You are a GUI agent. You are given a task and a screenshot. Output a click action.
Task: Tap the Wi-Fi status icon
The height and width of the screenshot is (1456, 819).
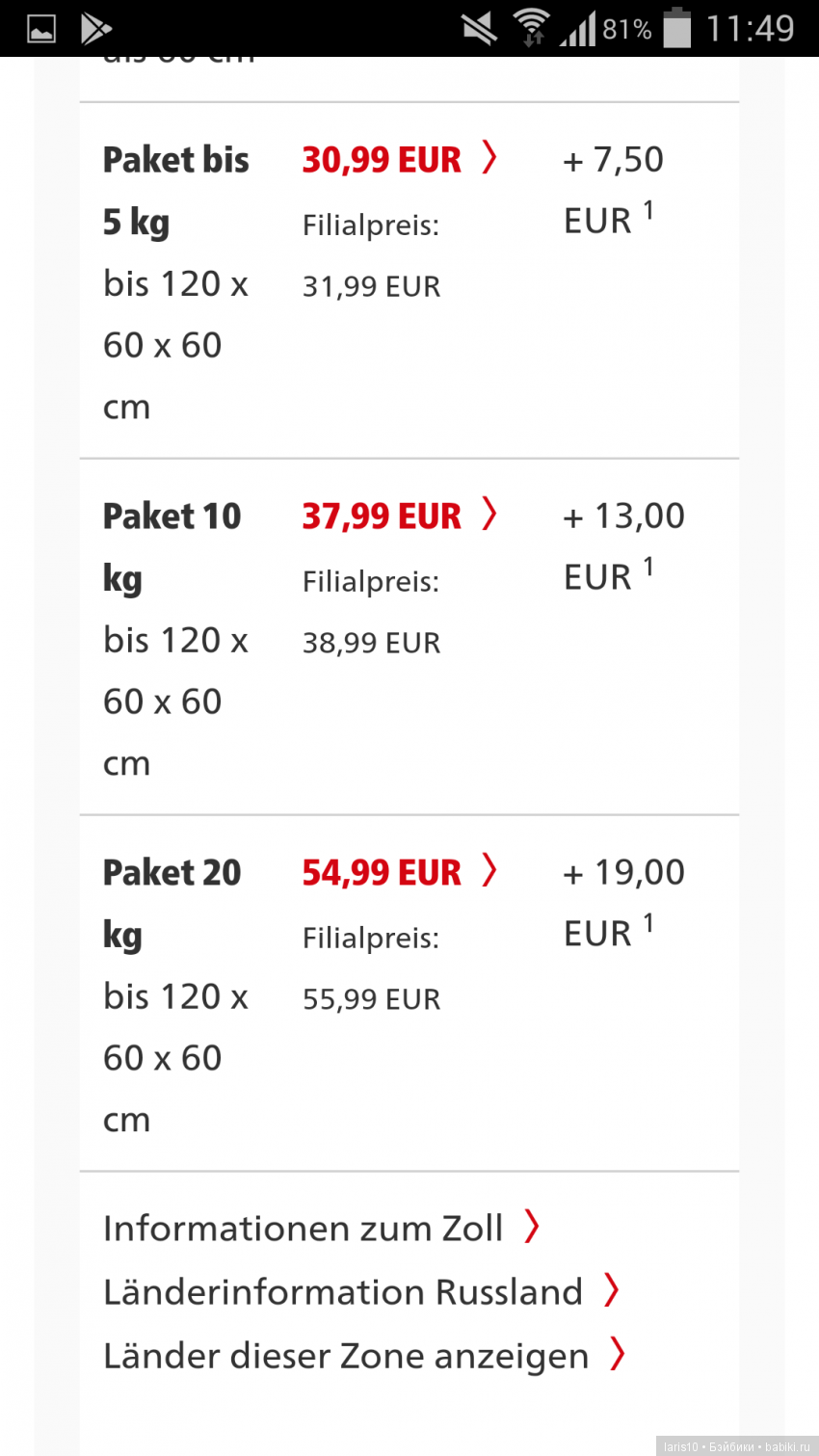(531, 27)
